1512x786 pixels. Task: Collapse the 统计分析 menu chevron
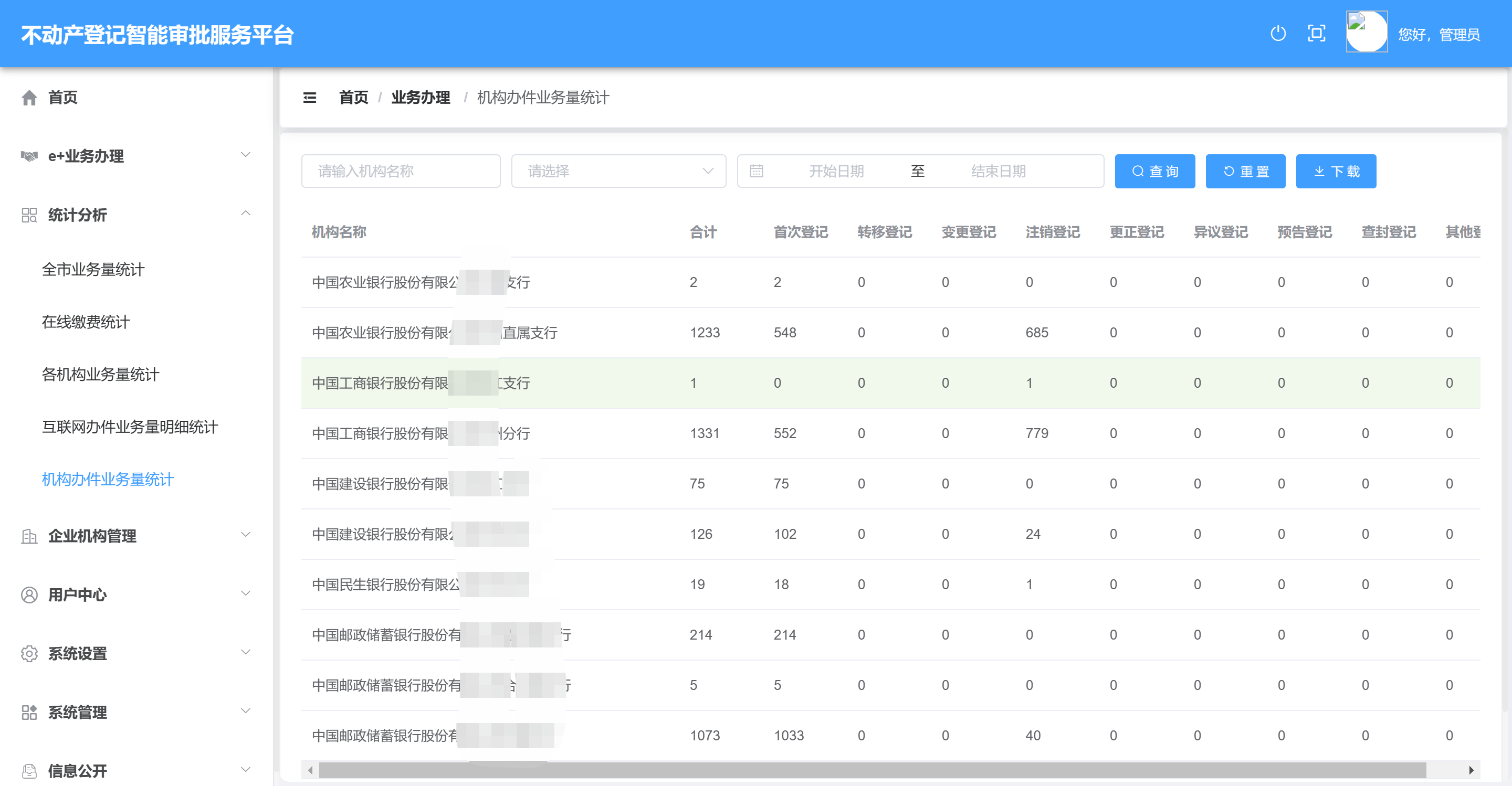coord(246,214)
